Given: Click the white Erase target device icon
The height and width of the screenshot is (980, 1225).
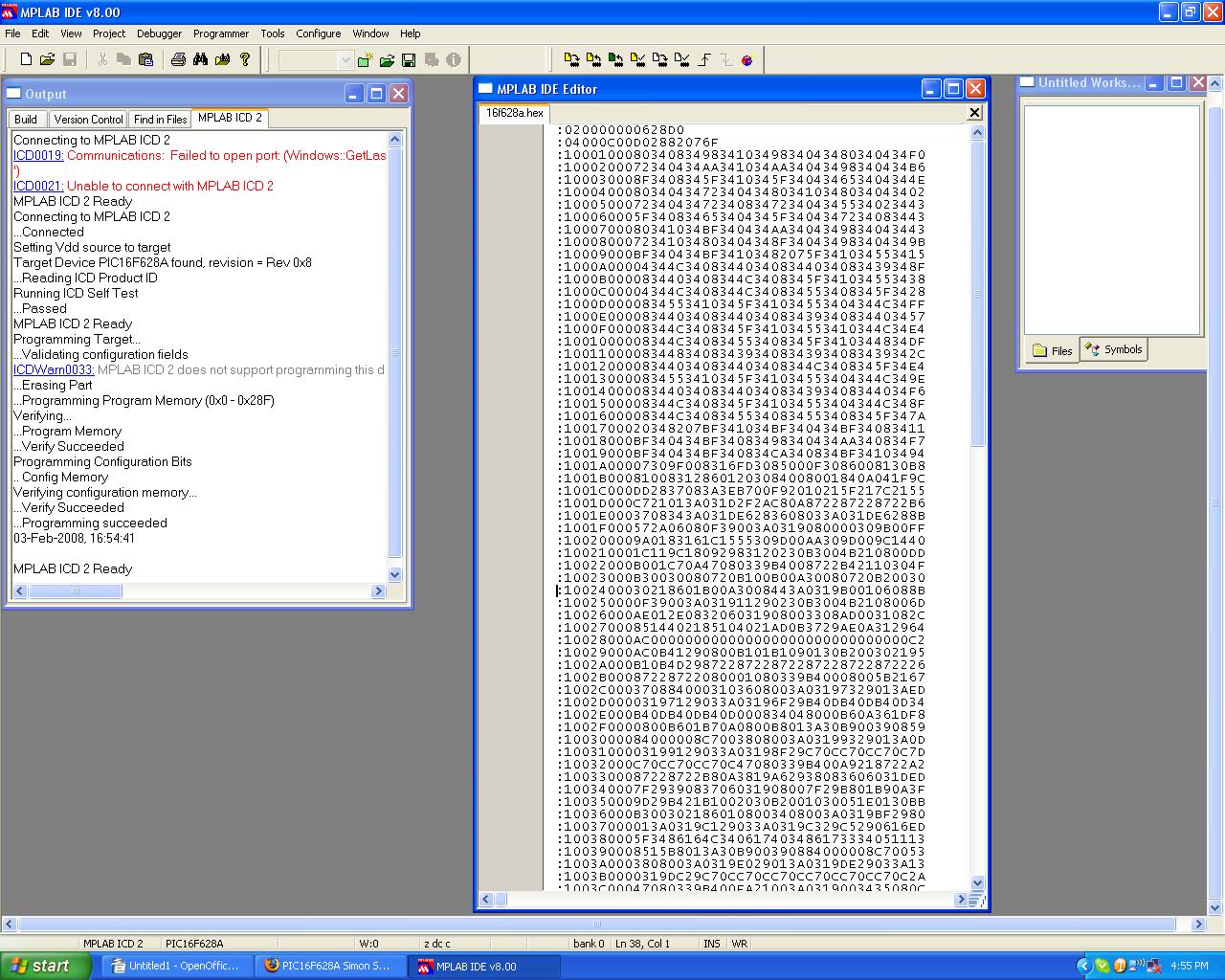Looking at the screenshot, I should [659, 60].
